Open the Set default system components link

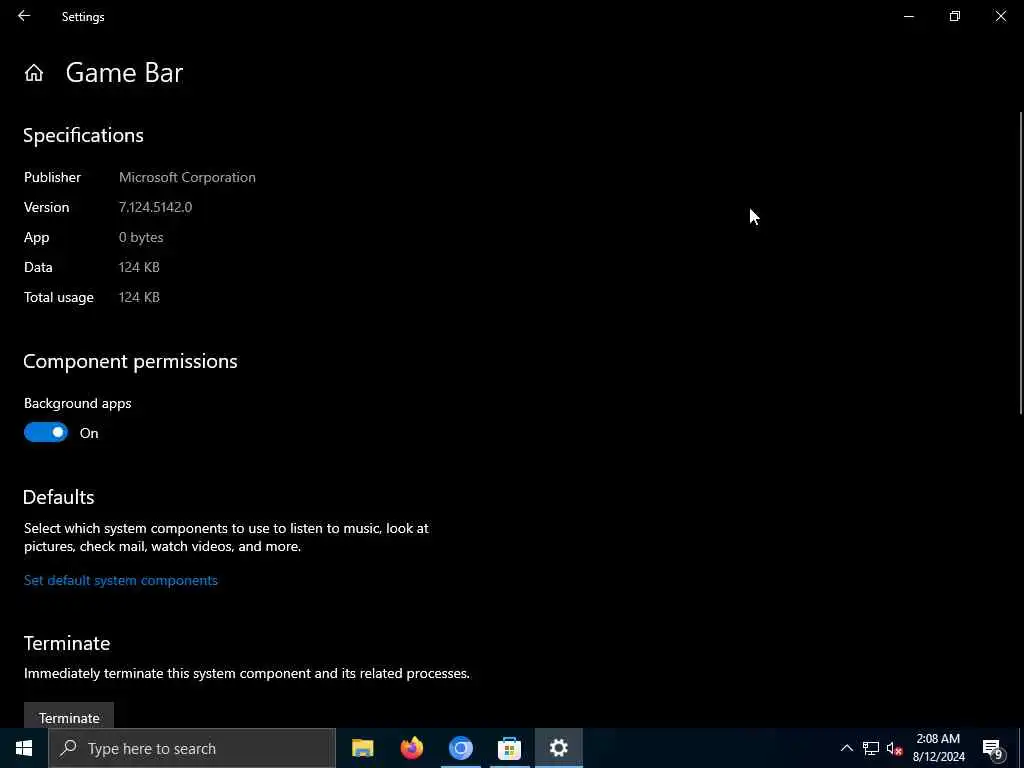(x=121, y=580)
